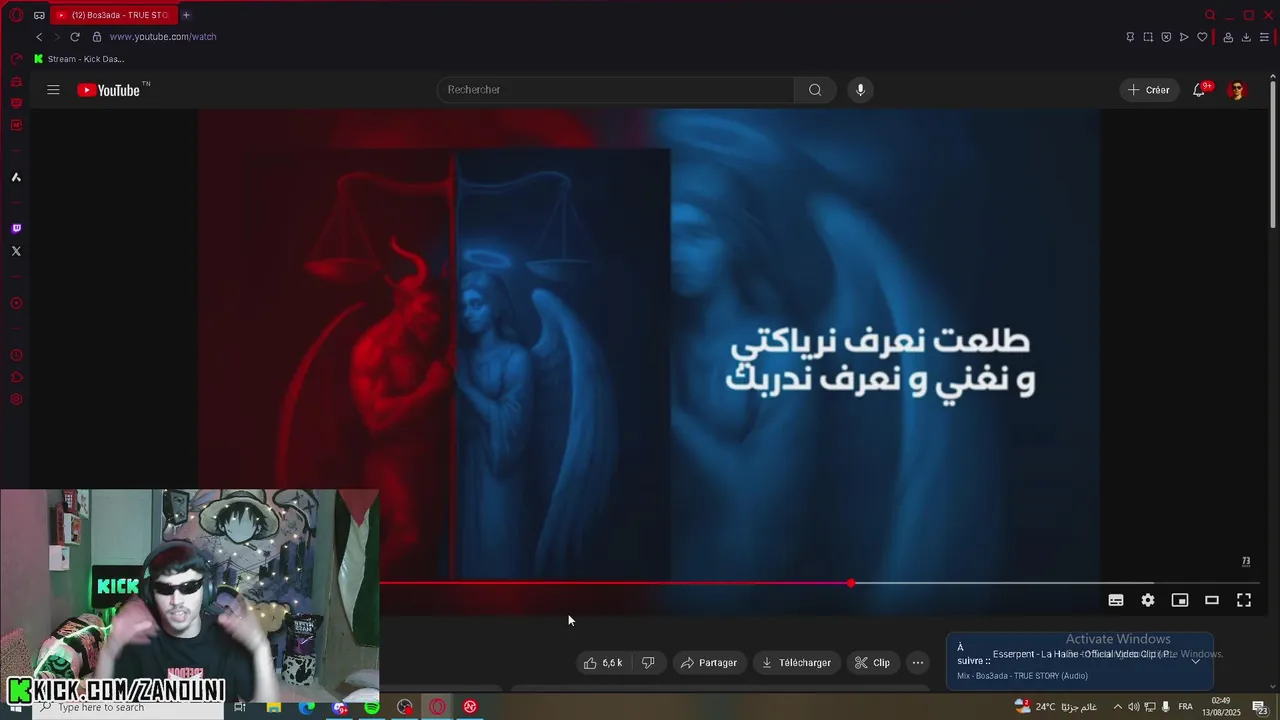Screen dimensions: 1280x720
Task: Open the Opera sidebar Aria AI icon
Action: [x=16, y=177]
